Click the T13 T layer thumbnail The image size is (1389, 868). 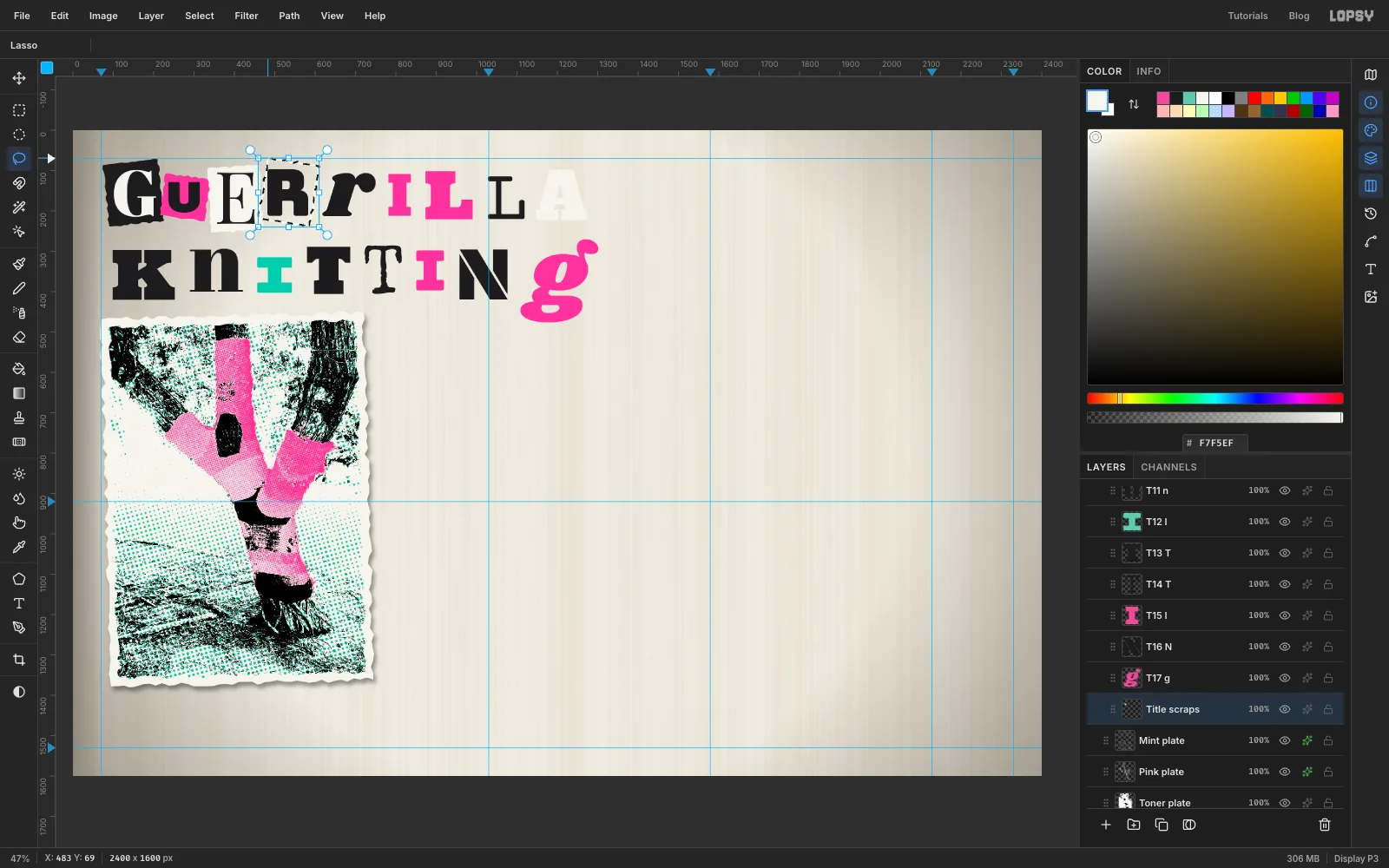click(1132, 553)
